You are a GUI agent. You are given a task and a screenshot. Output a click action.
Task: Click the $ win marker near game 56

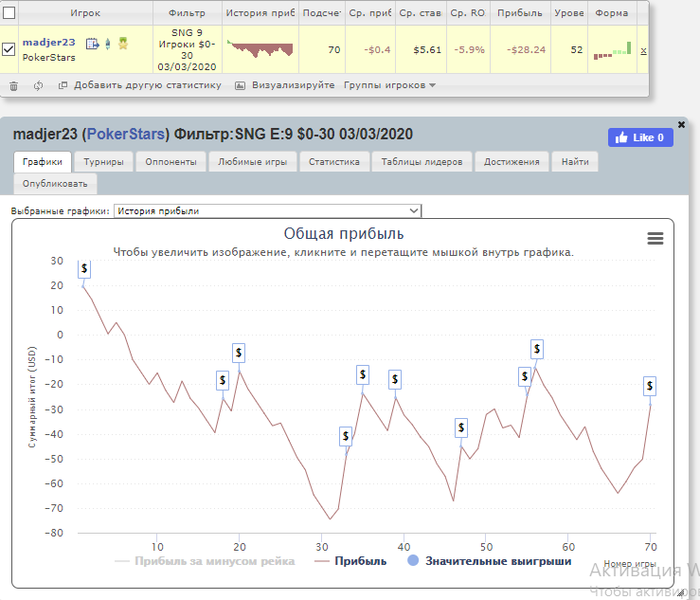[x=537, y=350]
